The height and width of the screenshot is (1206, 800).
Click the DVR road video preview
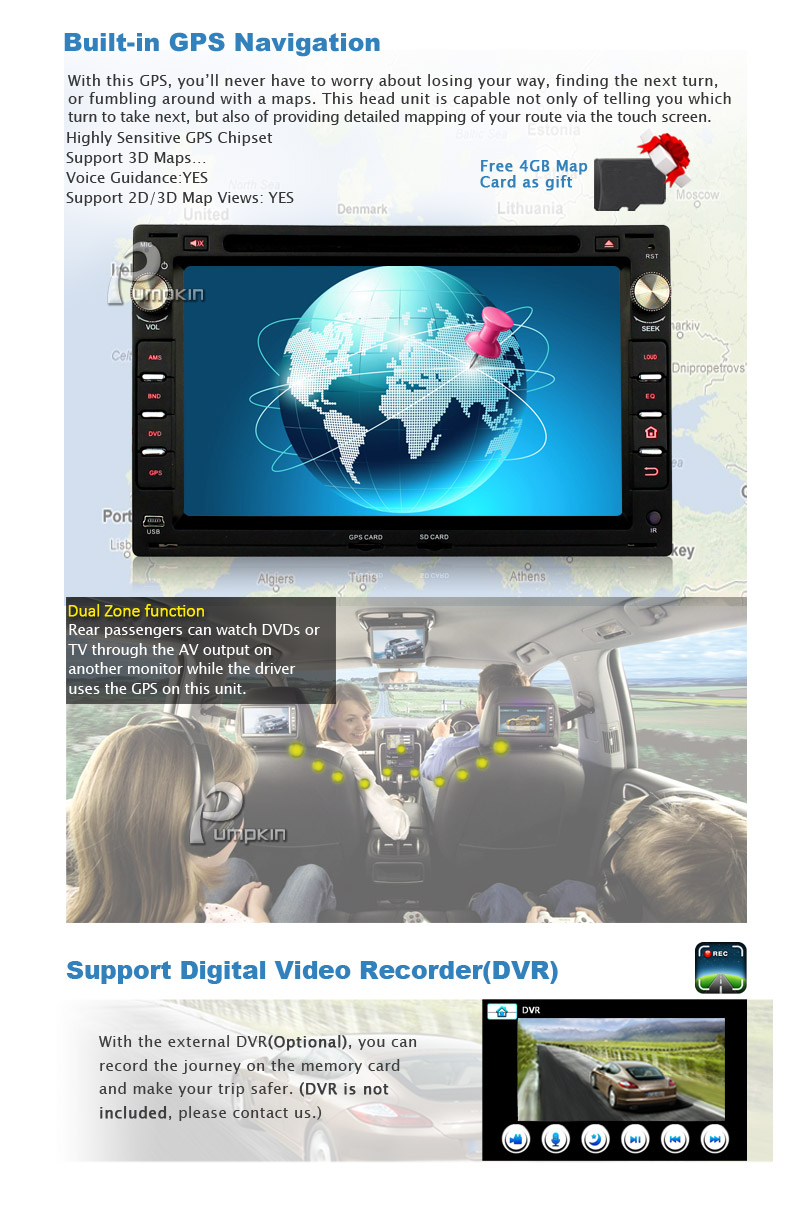(620, 1069)
